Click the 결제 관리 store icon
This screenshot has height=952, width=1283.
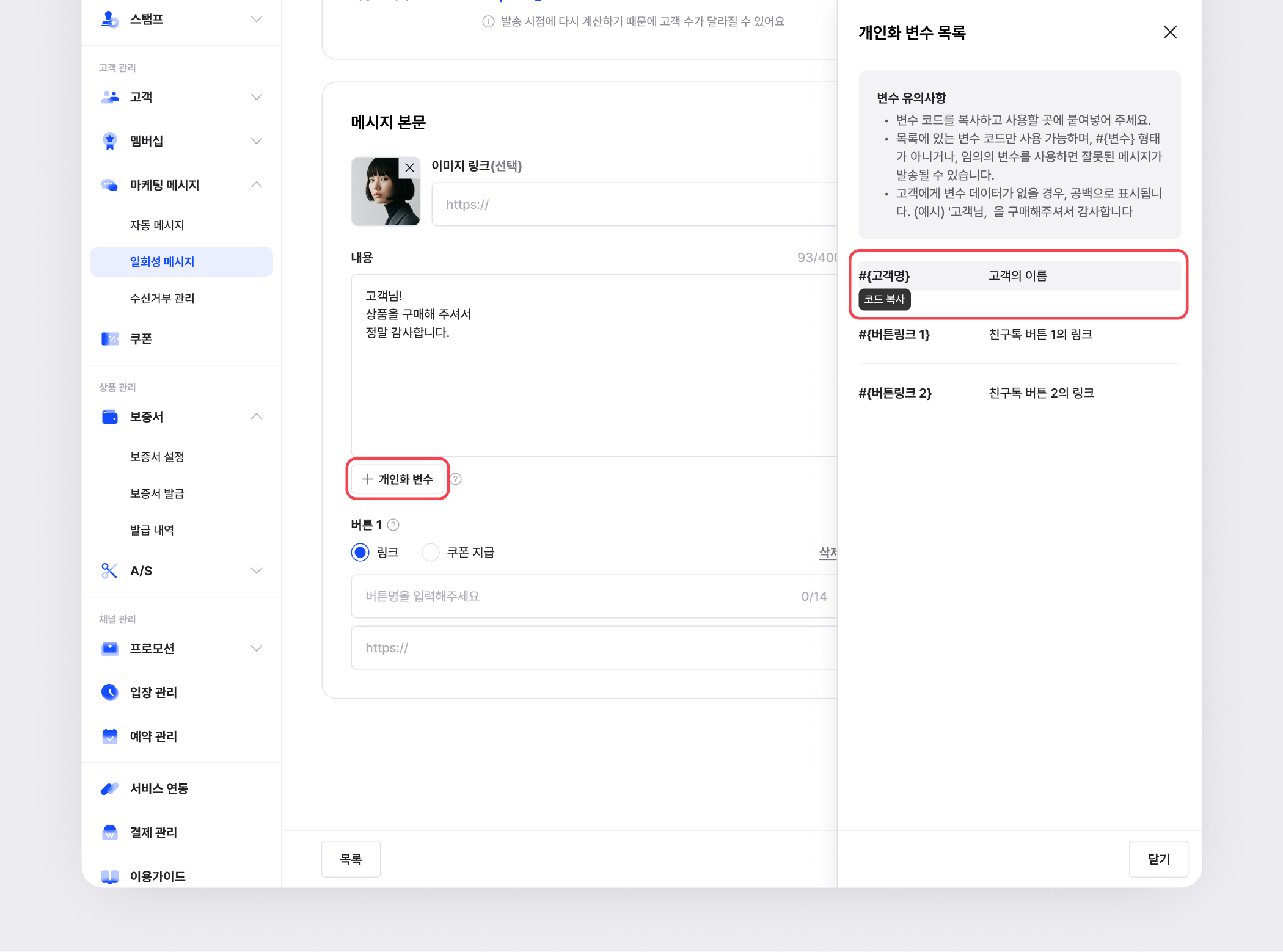[109, 832]
